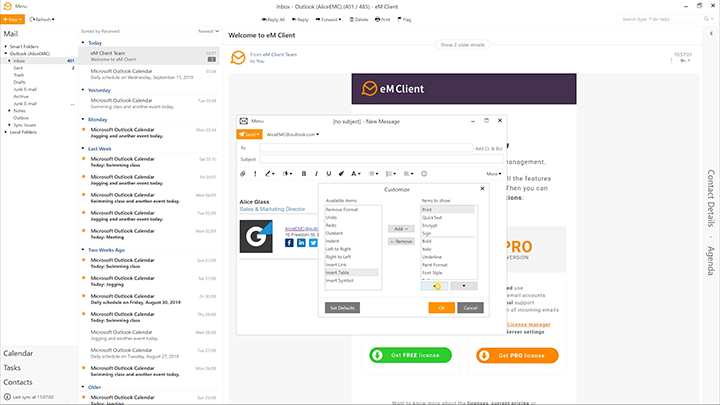Screen dimensions: 720x405
Task: Collapse the Two Weeks Ago group
Action: coord(83,250)
